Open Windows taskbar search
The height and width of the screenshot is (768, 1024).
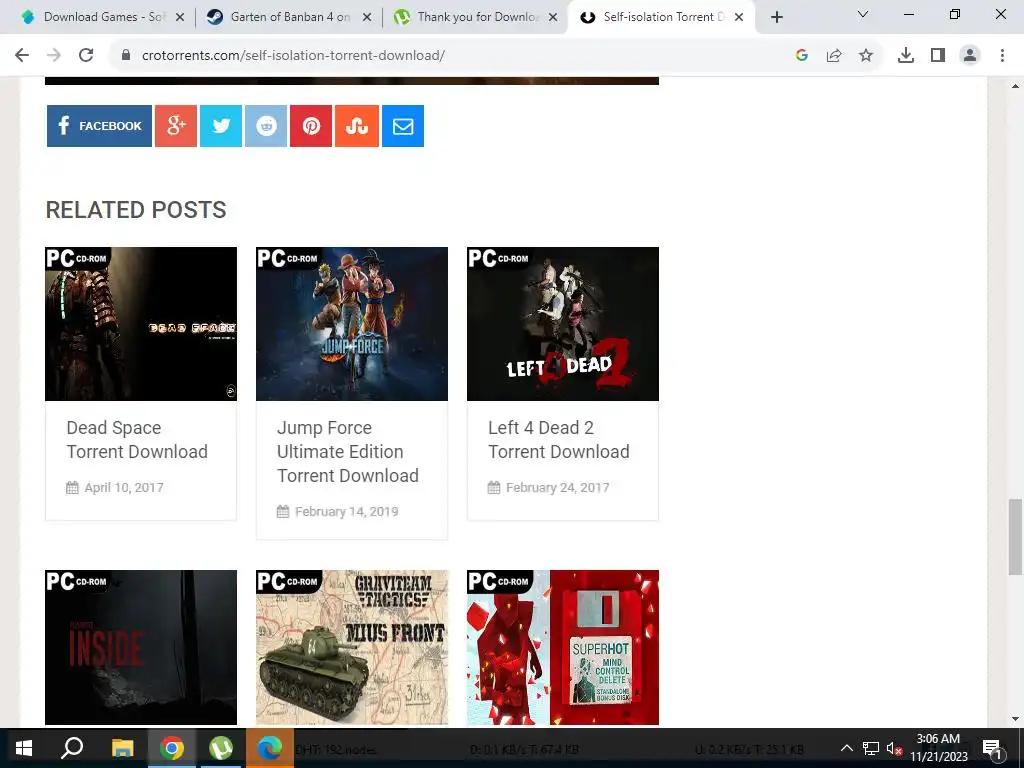click(x=72, y=748)
